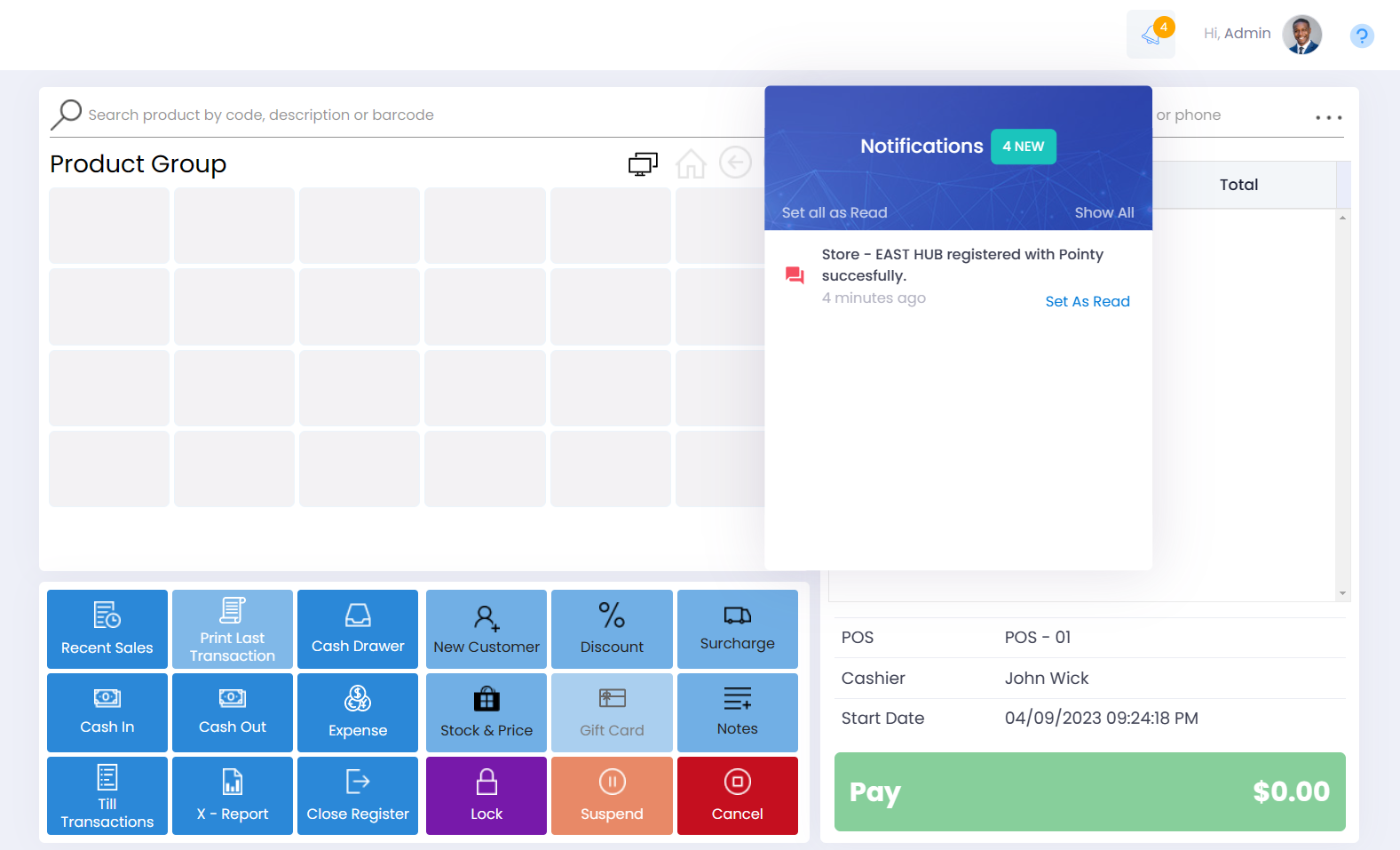Cancel the current transaction
This screenshot has width=1400, height=850.
click(x=737, y=796)
